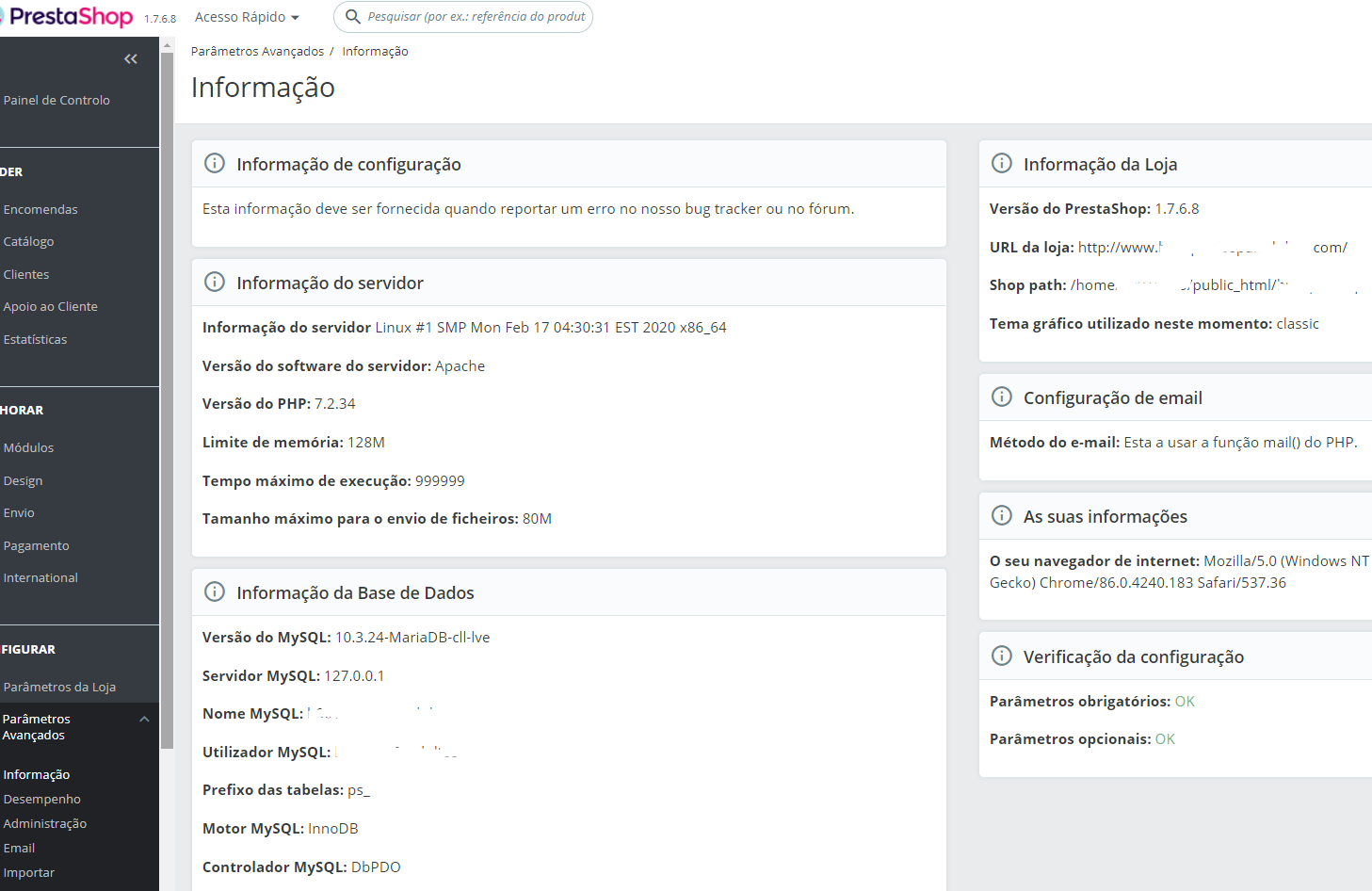Open Catálogo menu
Image resolution: width=1372 pixels, height=891 pixels.
[x=28, y=241]
